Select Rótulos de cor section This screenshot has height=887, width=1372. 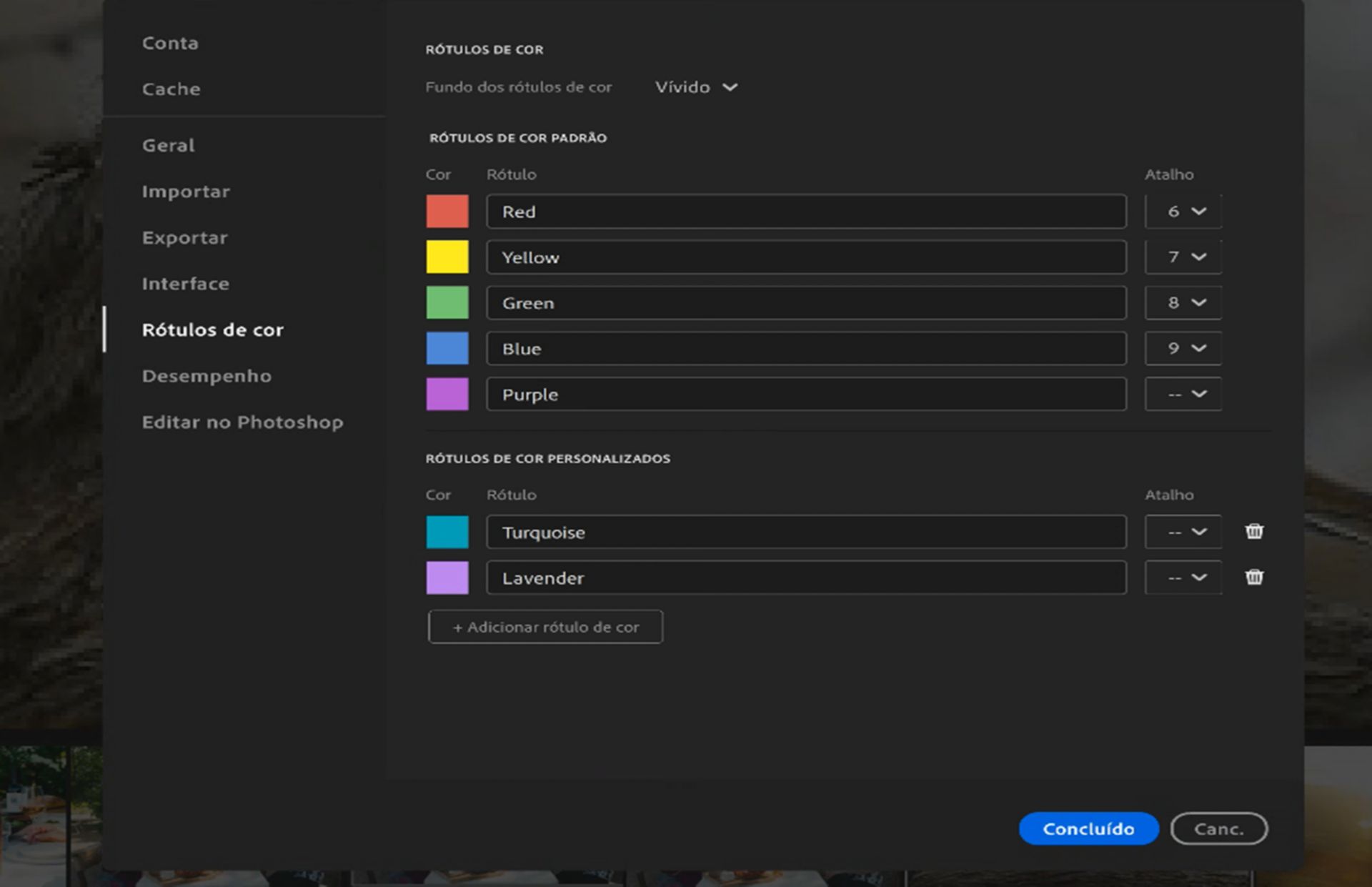coord(212,329)
